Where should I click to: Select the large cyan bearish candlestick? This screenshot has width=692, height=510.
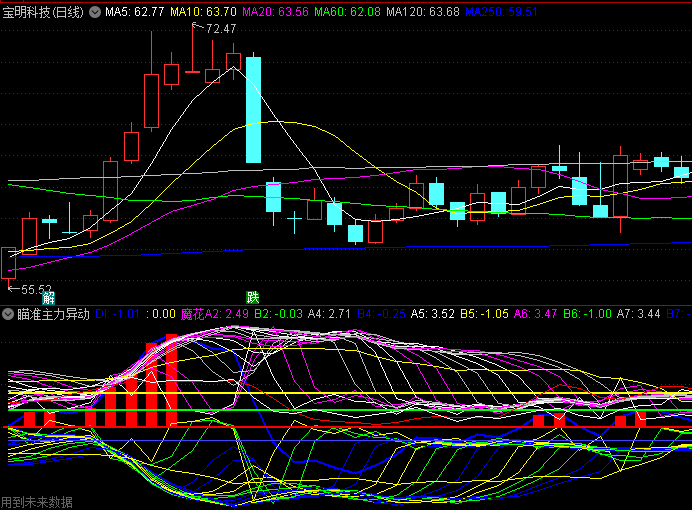coord(253,109)
